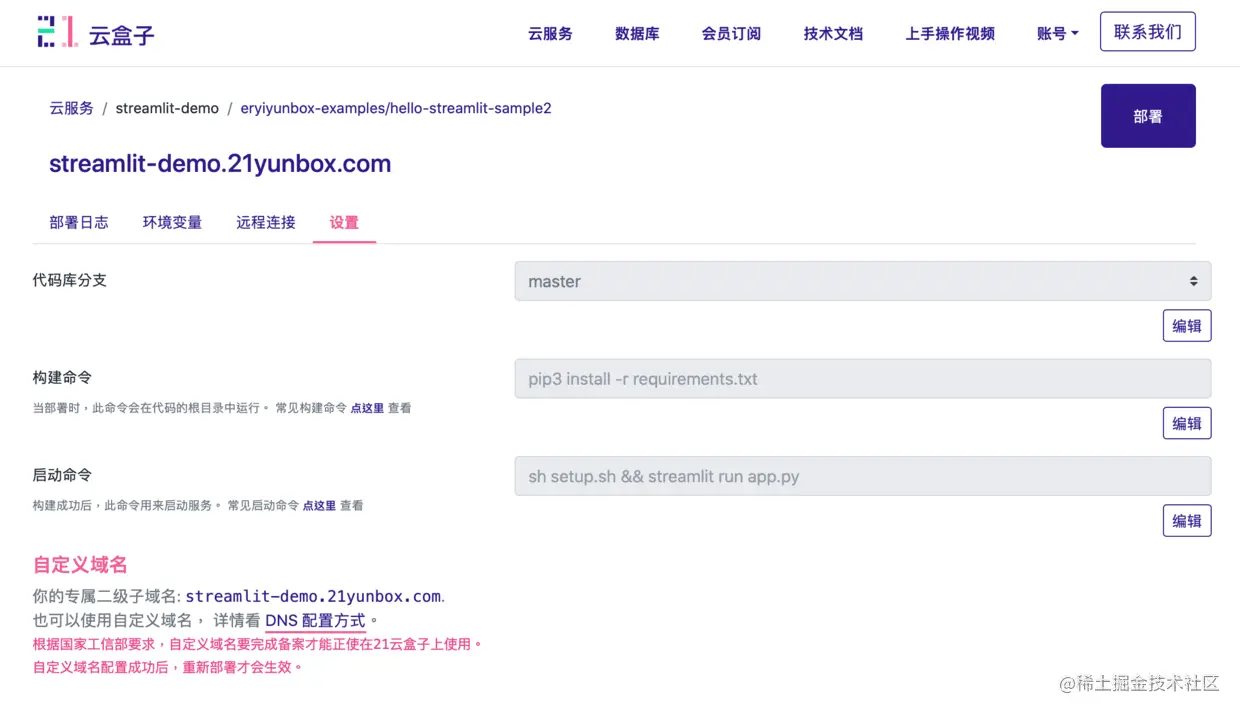The image size is (1240, 714).
Task: Open the eryiyunbox-examples/hello-streamlit-sample2 breadcrumb link
Action: pyautogui.click(x=396, y=108)
